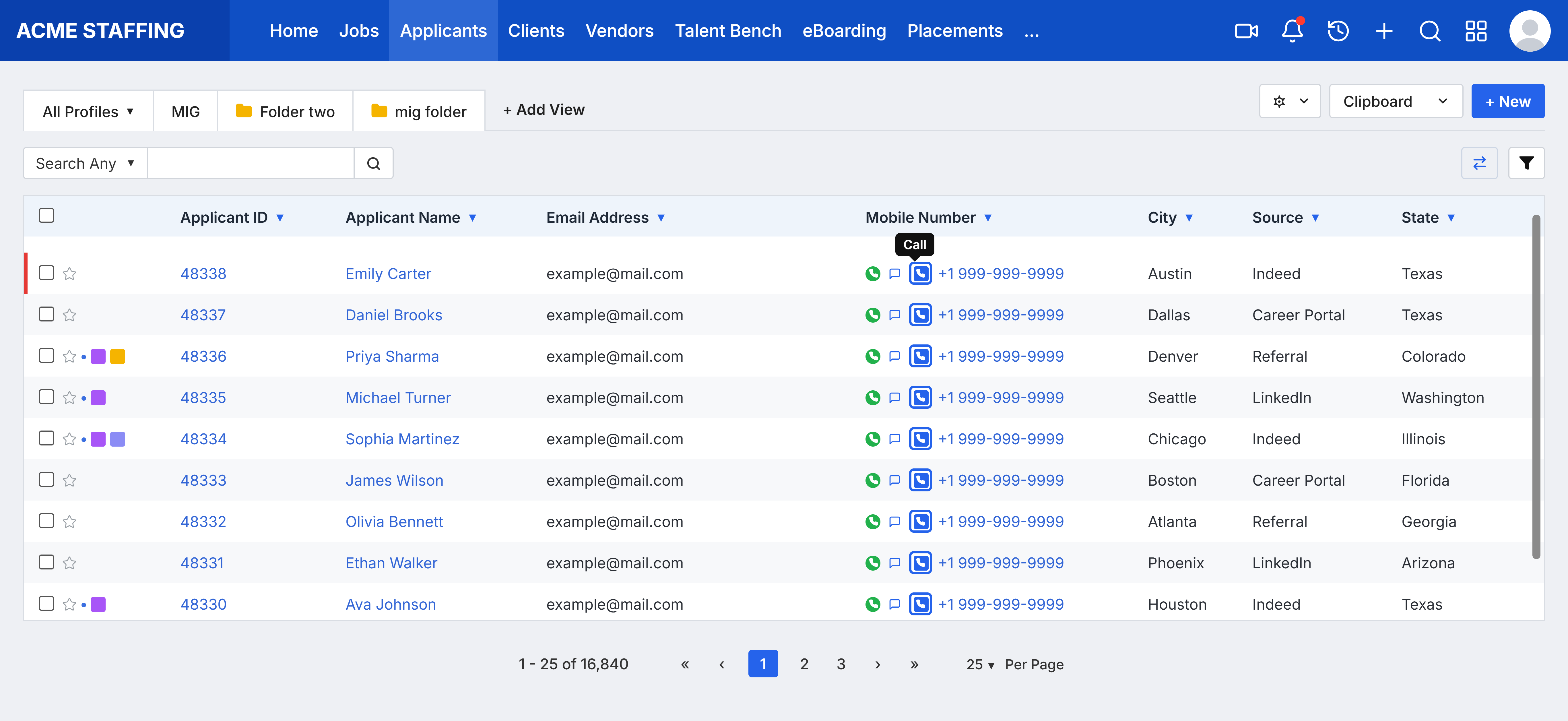Open the Jobs menu
The image size is (1568, 721).
click(358, 30)
